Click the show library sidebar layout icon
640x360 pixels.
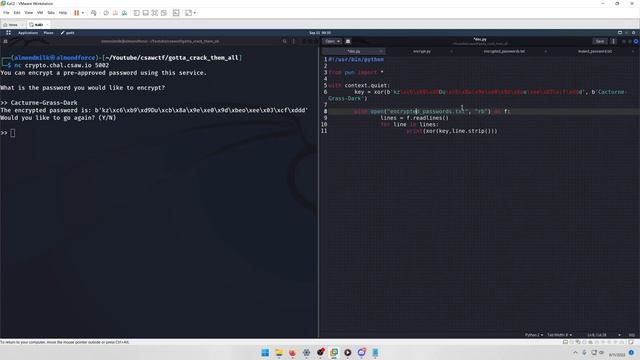coord(137,13)
